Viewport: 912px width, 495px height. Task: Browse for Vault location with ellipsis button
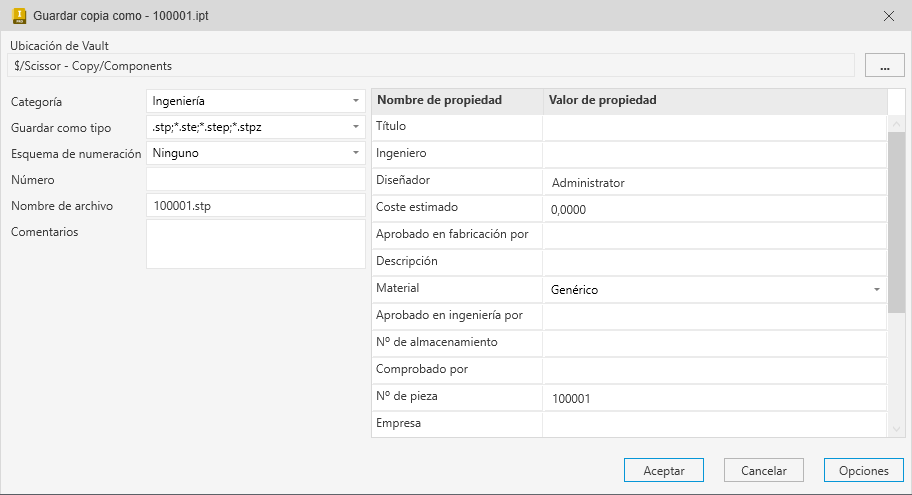click(884, 66)
